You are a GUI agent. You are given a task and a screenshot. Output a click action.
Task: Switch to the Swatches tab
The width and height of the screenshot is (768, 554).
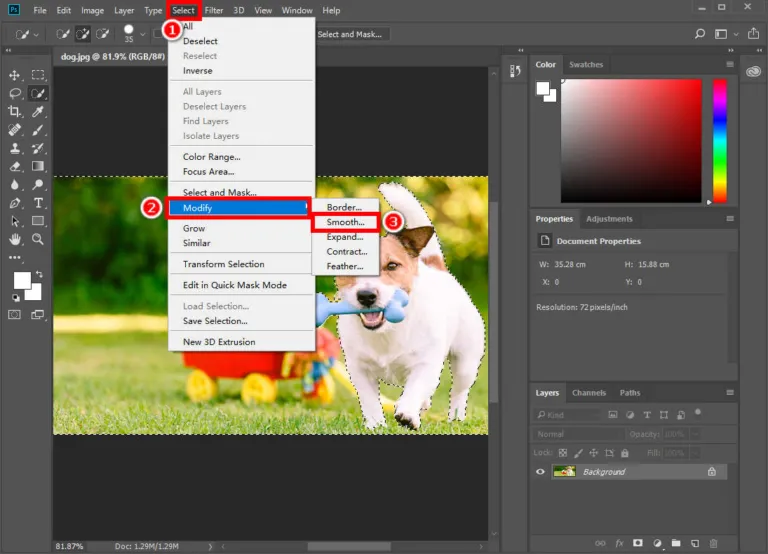[586, 64]
